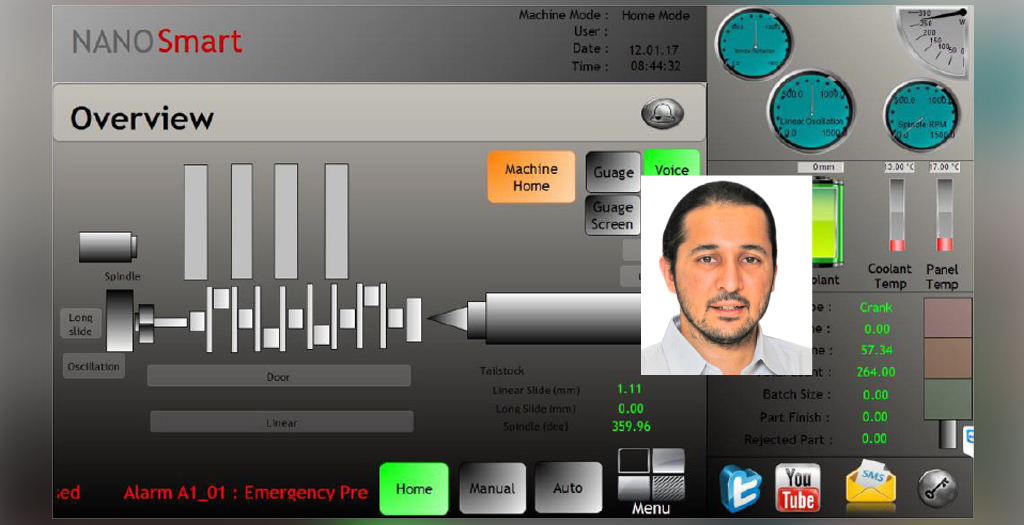Click the Crank value text
This screenshot has width=1024, height=525.
tap(876, 307)
